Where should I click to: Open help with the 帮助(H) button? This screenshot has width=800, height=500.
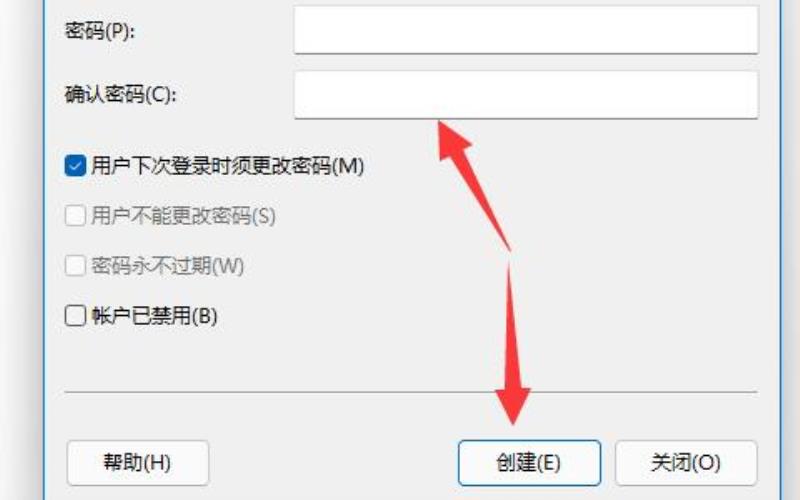tap(138, 463)
